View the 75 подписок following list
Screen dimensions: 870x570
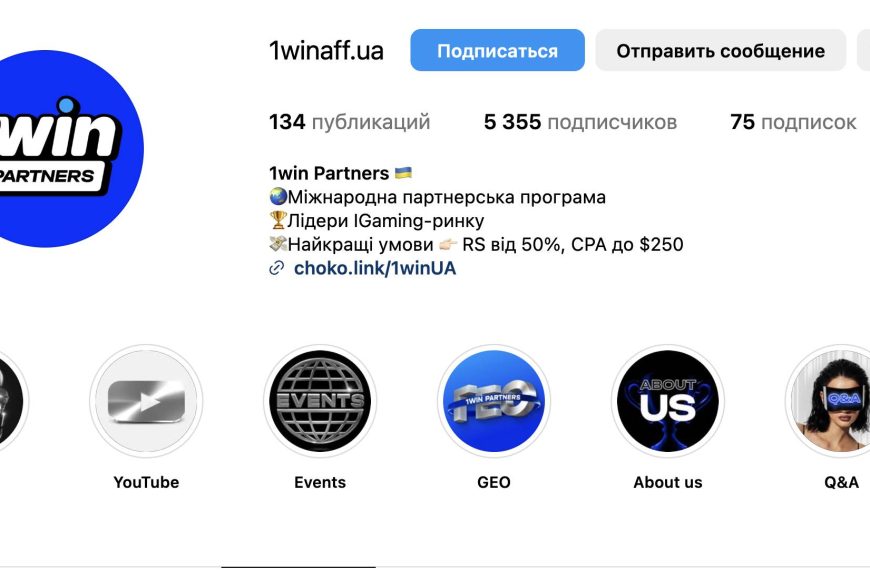793,122
